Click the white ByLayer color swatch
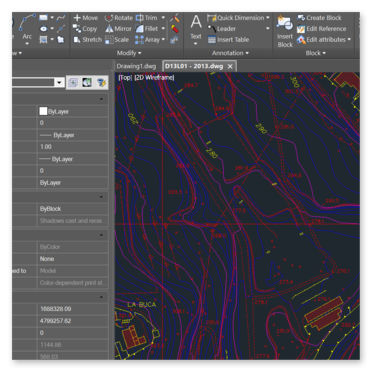370x370 pixels. [x=43, y=111]
